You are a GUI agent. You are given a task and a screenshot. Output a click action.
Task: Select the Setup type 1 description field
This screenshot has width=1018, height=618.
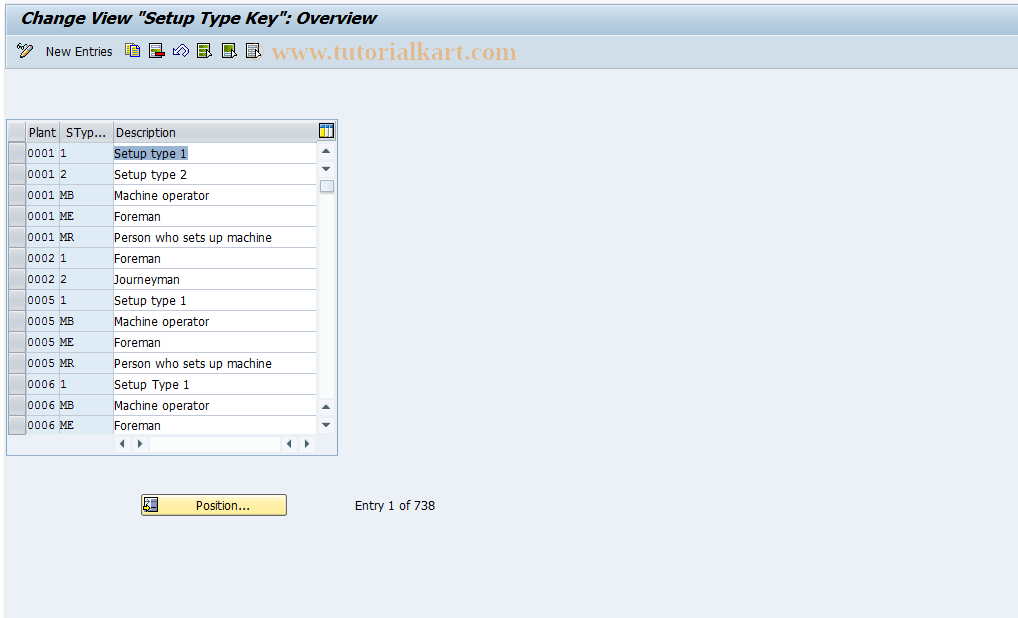coord(150,153)
